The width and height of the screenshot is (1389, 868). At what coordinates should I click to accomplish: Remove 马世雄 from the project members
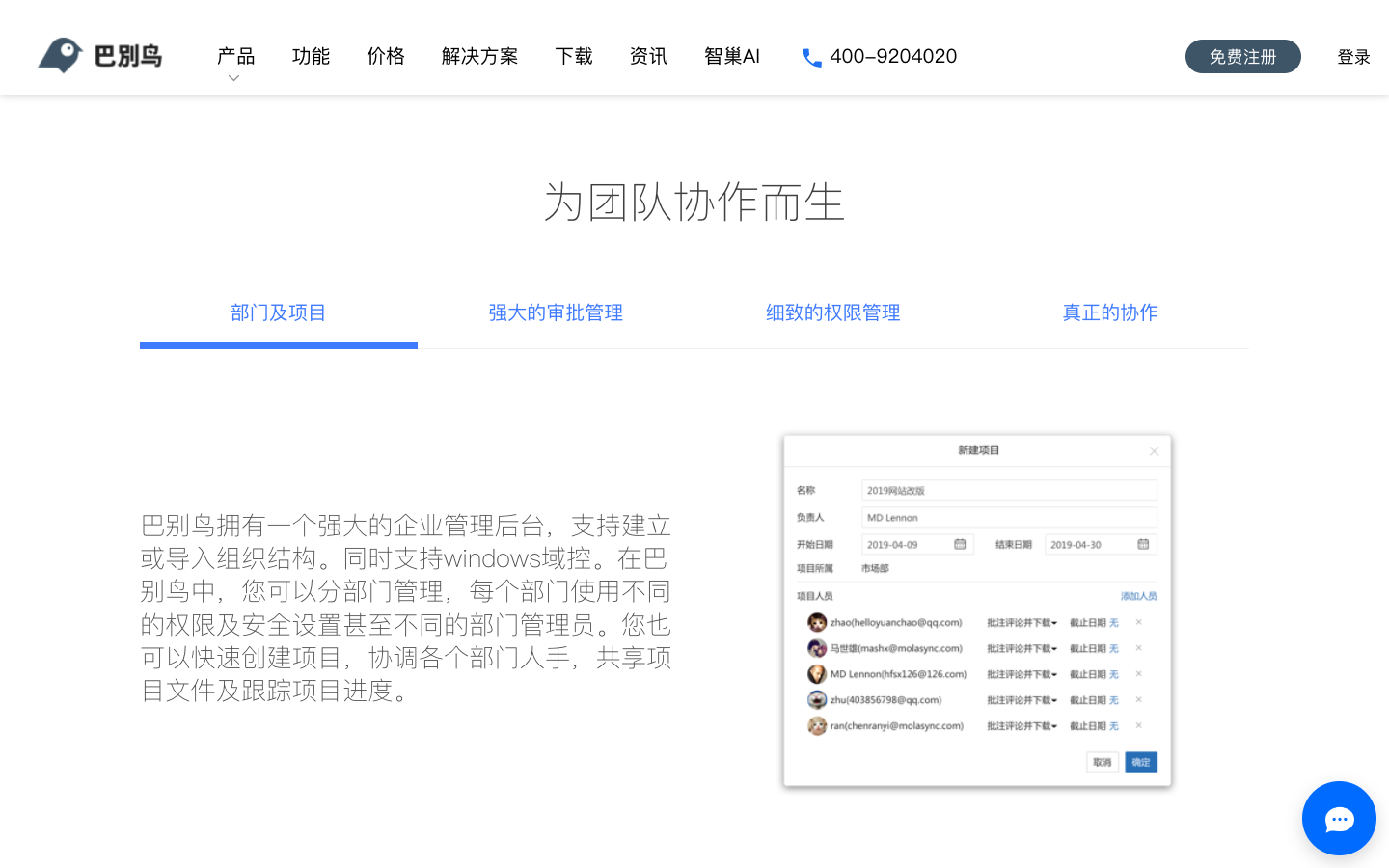(x=1138, y=648)
